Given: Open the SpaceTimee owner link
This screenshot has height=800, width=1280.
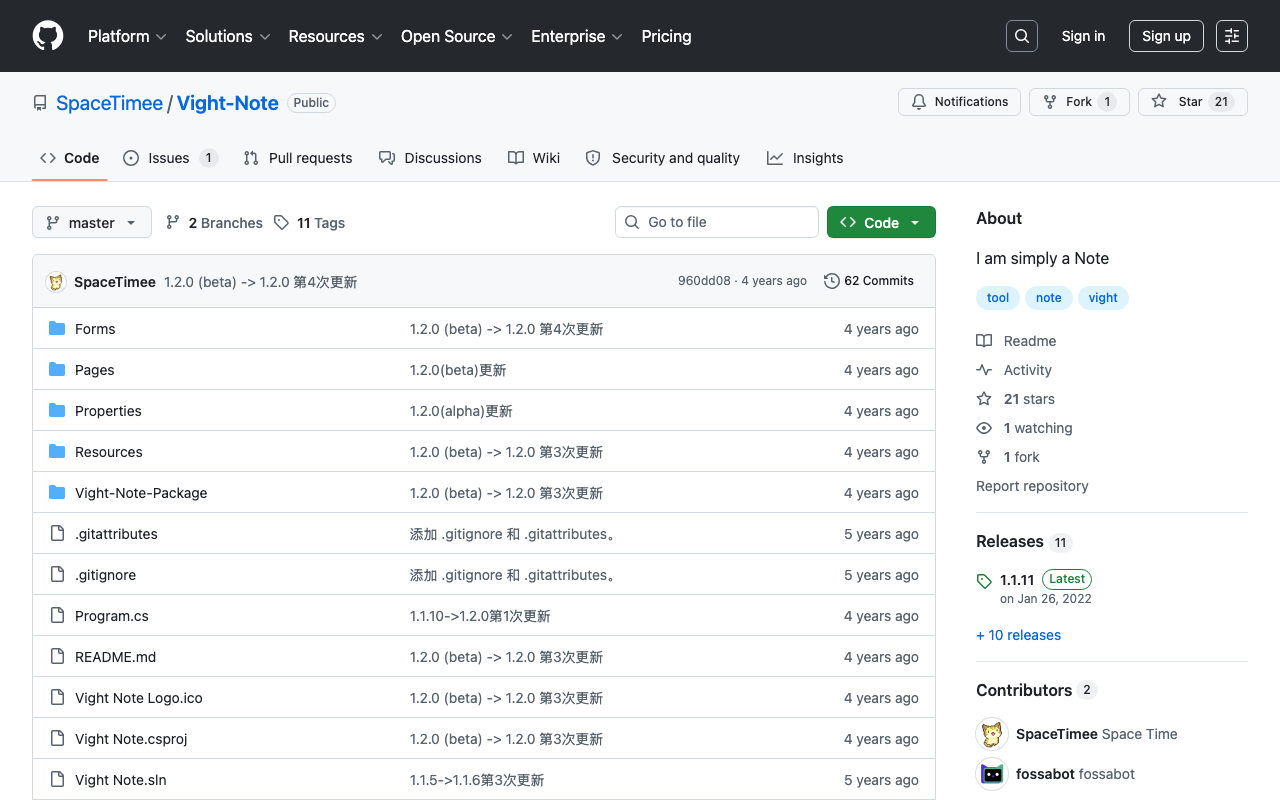Looking at the screenshot, I should [x=109, y=103].
